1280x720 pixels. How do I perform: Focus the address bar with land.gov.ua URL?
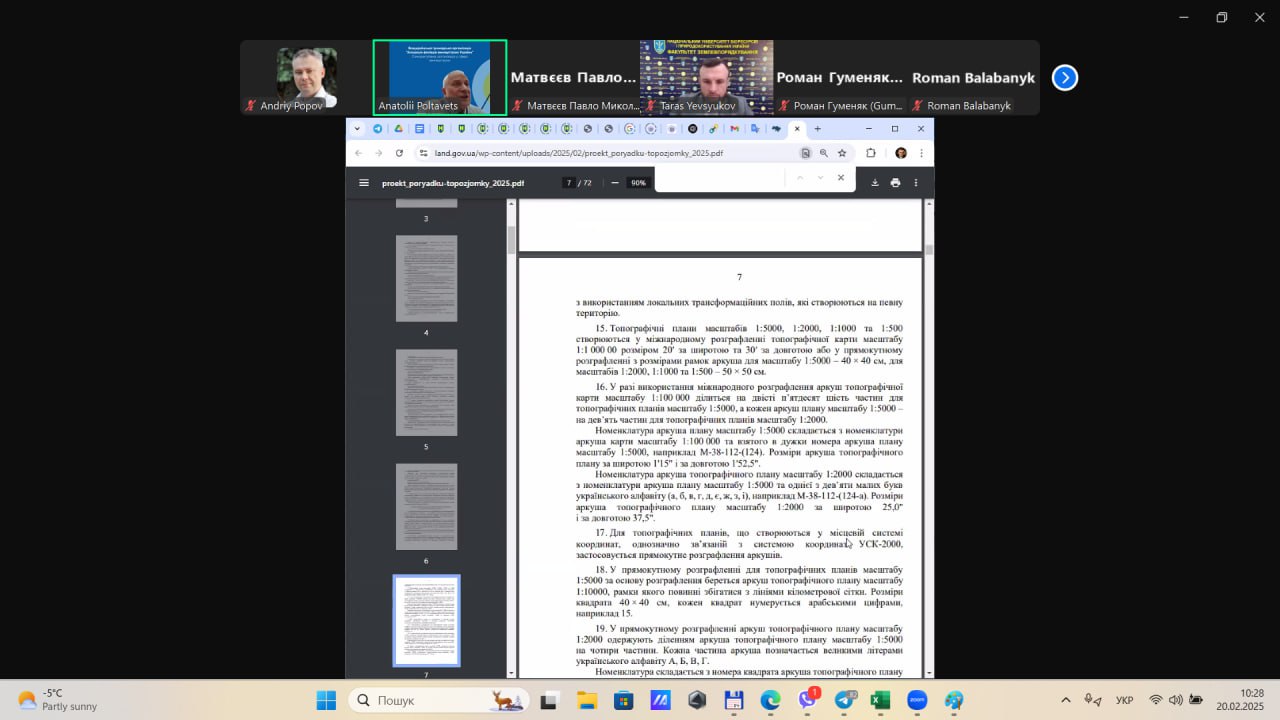point(578,154)
